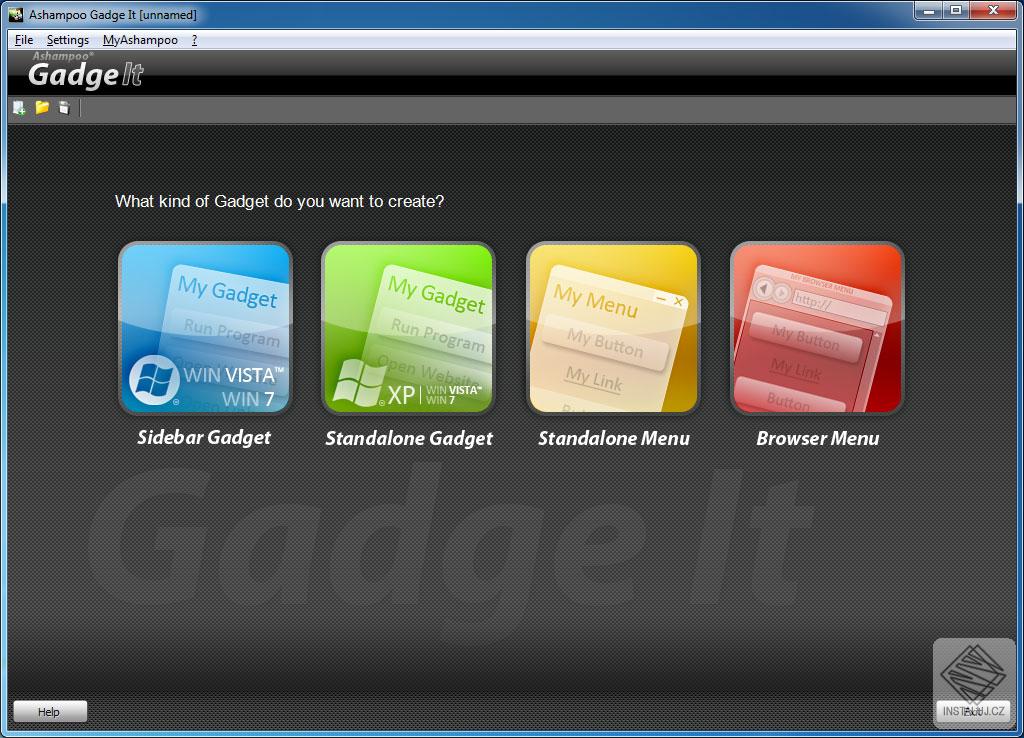Choose the blue Sidebar Gadget tile
Screen dimensions: 1024x738
point(205,328)
